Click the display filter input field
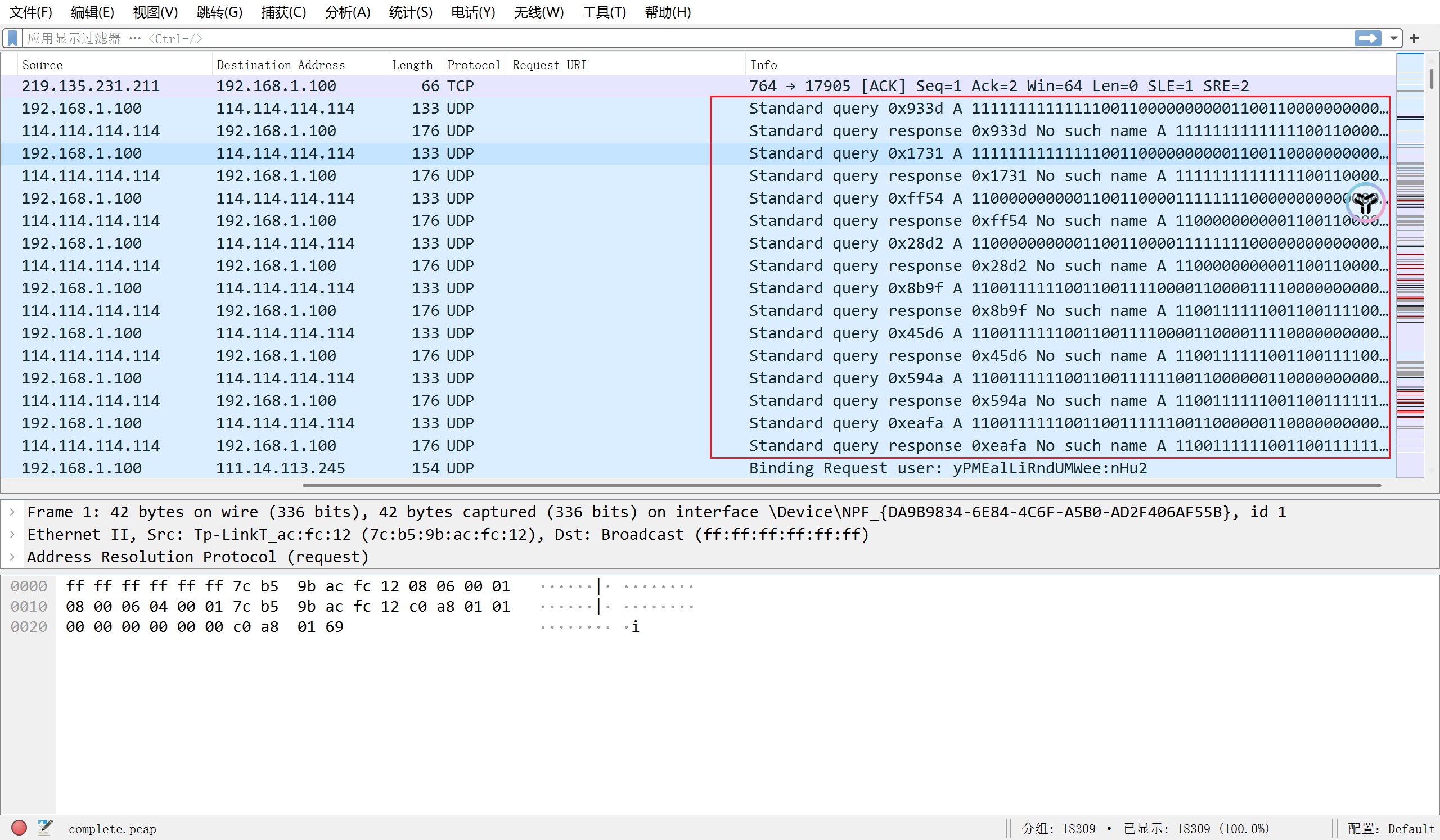The width and height of the screenshot is (1440, 840). (686, 38)
